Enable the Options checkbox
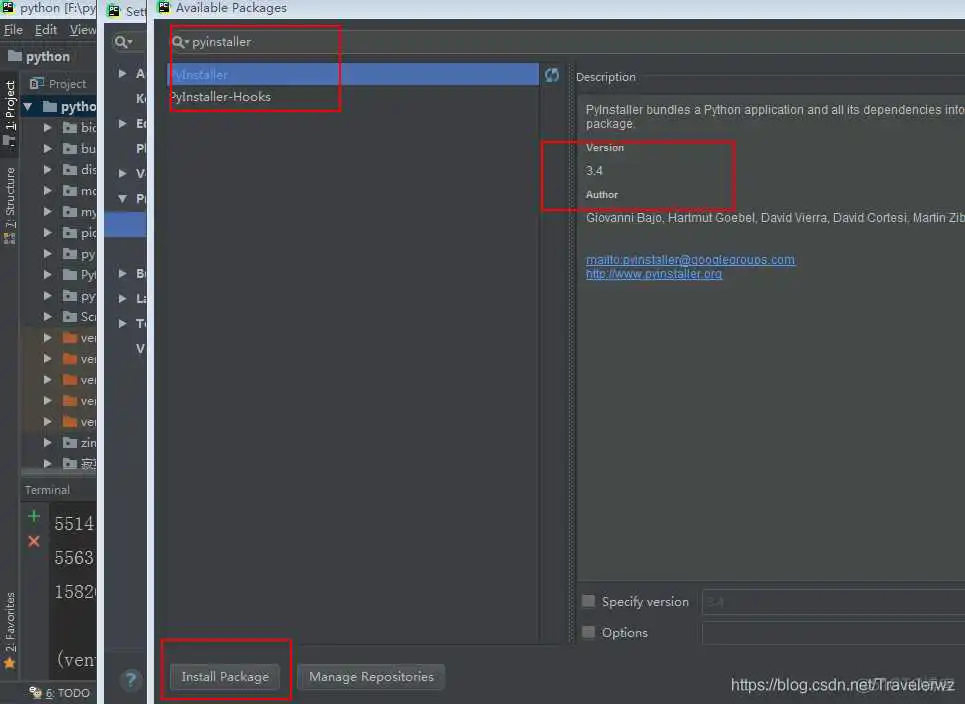The image size is (965, 704). pos(589,632)
